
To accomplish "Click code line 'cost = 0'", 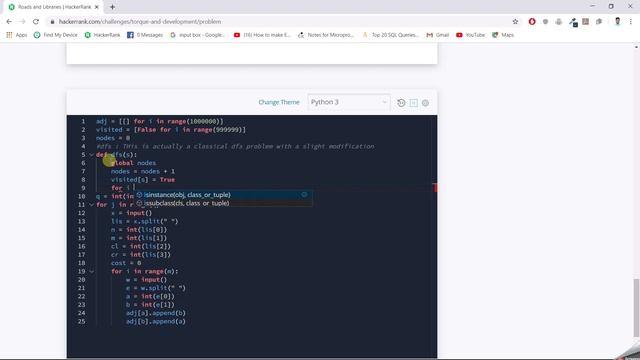I will [x=126, y=263].
